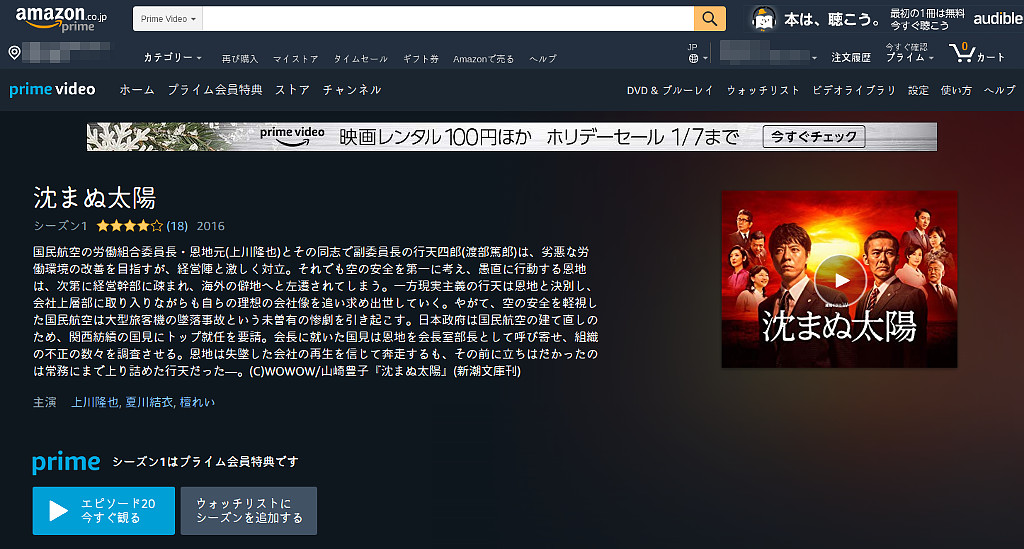Open 使い方 in the Prime Video bar

[956, 91]
